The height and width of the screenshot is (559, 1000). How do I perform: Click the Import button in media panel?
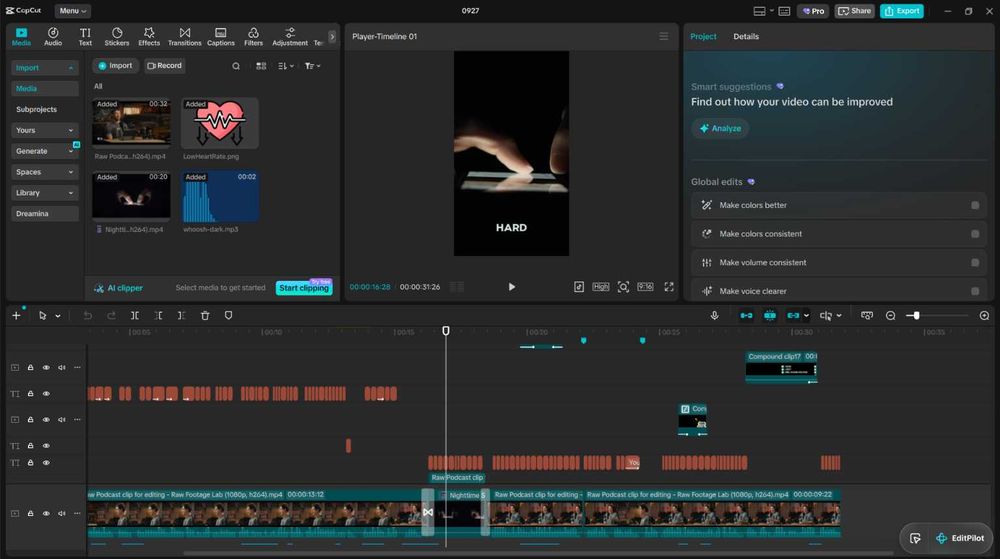coord(115,66)
